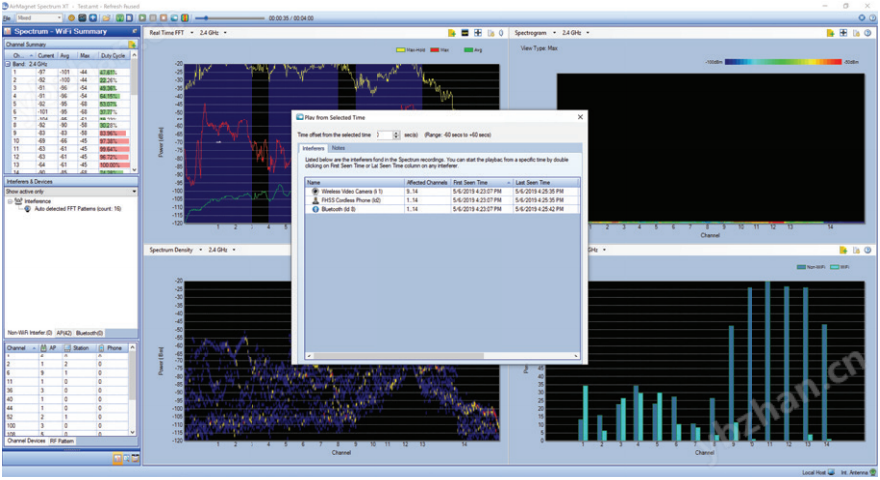The width and height of the screenshot is (880, 480).
Task: Collapse the Interference tree node
Action: click(x=10, y=200)
